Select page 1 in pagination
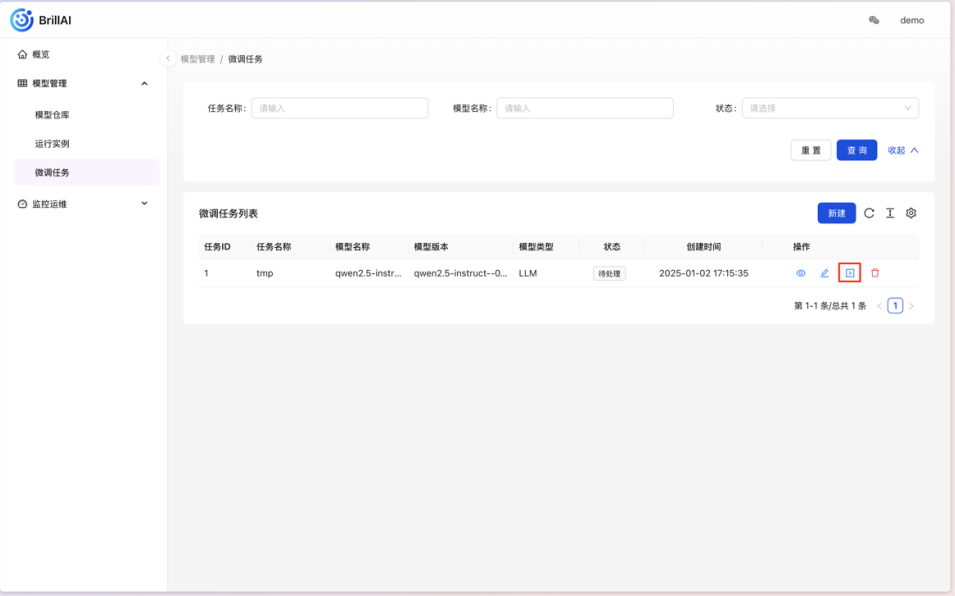The height and width of the screenshot is (596, 955). click(x=895, y=306)
